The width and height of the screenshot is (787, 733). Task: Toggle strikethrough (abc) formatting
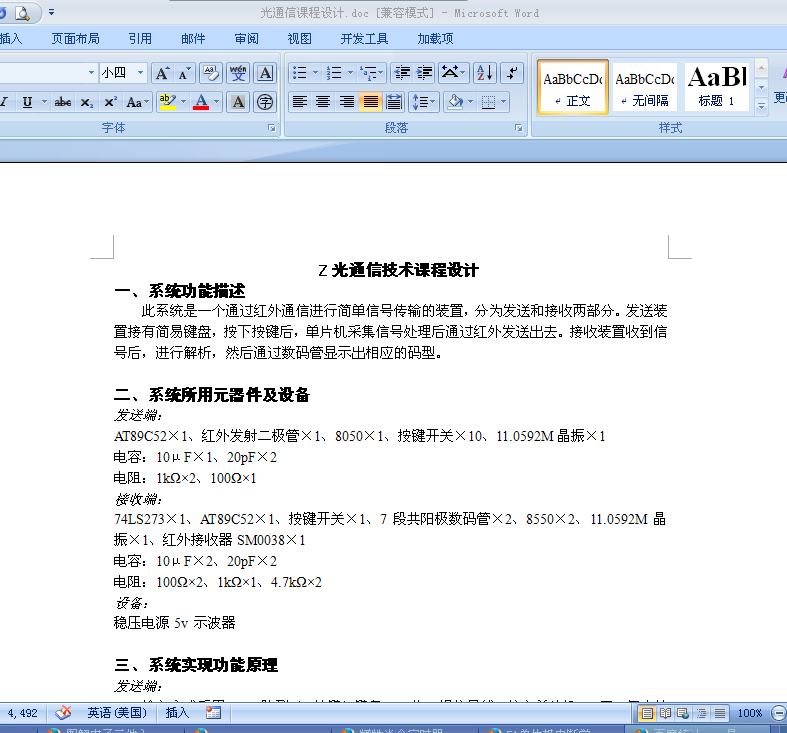coord(62,102)
